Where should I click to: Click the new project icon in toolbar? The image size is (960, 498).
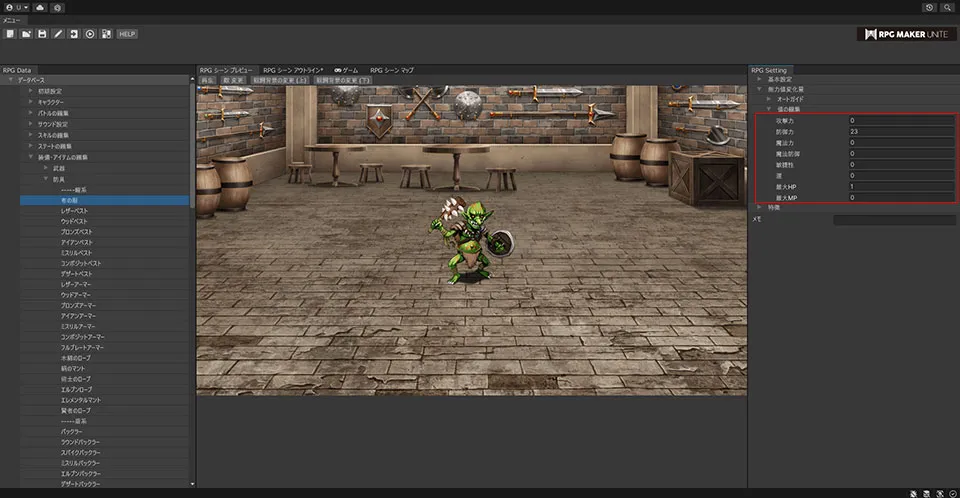[10, 34]
